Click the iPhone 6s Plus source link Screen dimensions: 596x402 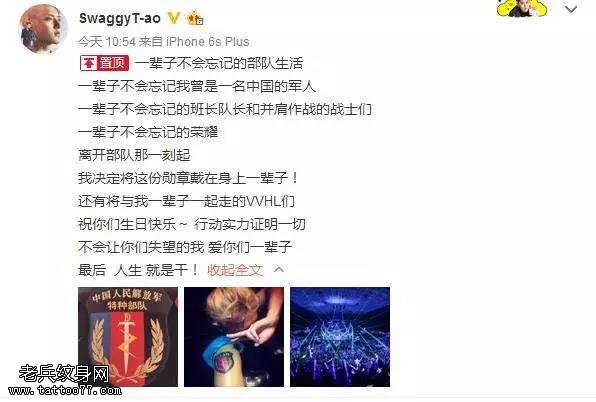tap(208, 41)
